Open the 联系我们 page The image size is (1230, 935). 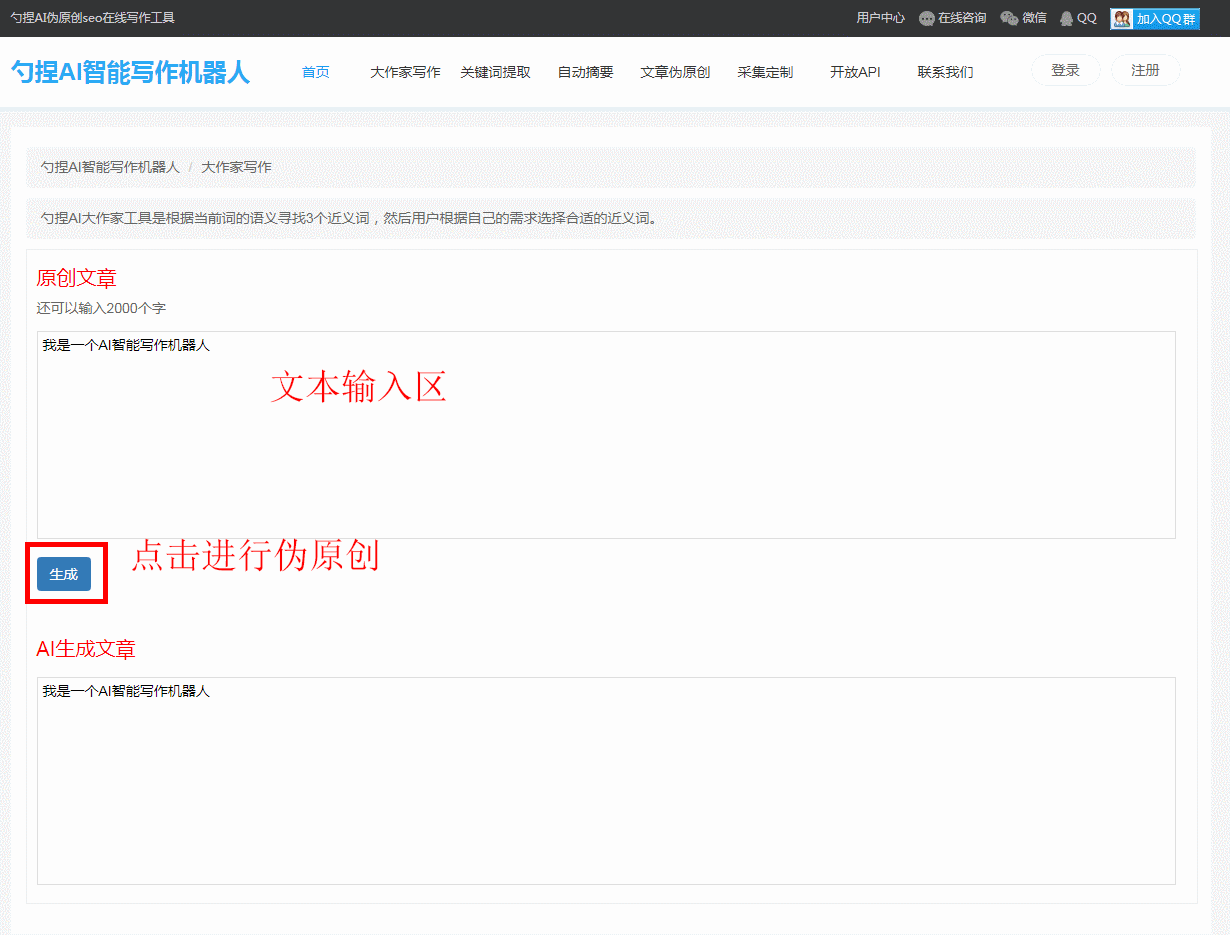[945, 72]
